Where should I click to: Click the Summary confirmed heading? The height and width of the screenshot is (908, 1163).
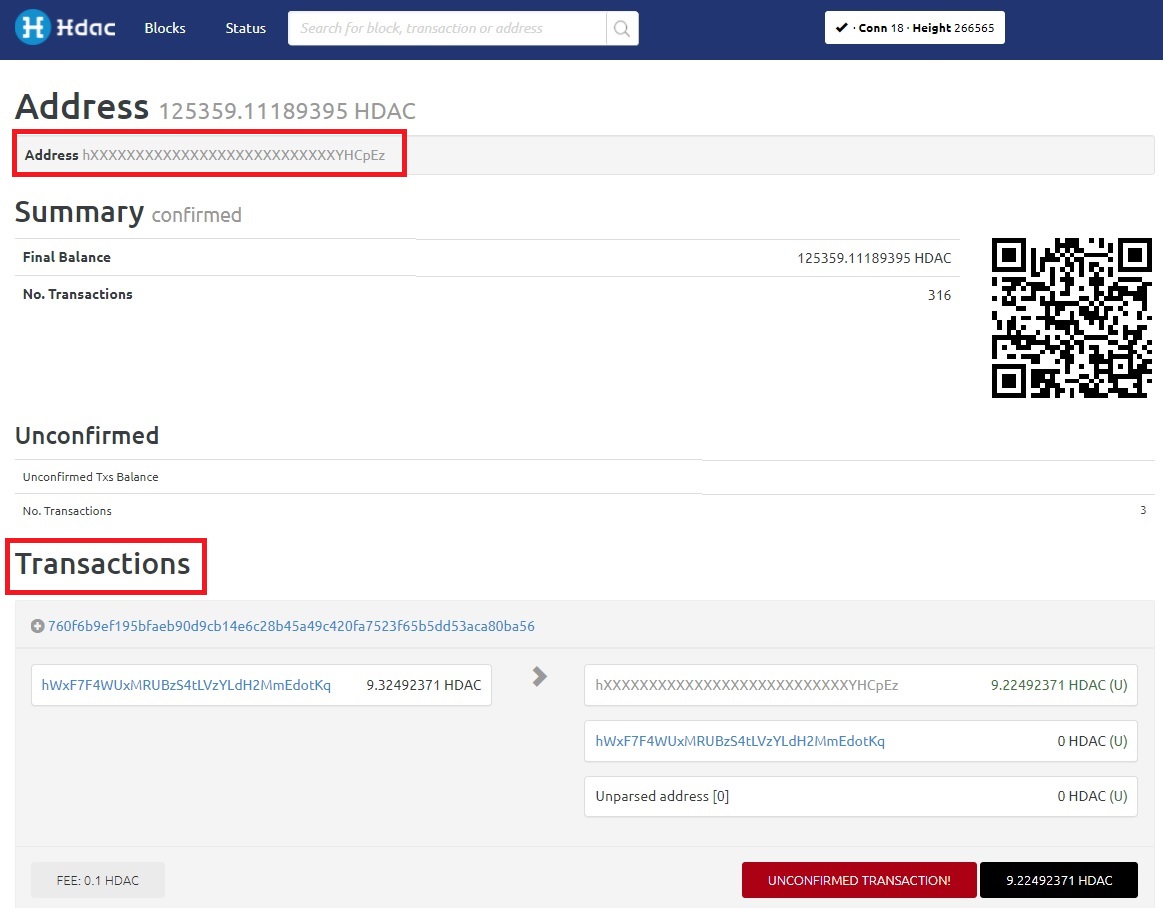[x=128, y=213]
